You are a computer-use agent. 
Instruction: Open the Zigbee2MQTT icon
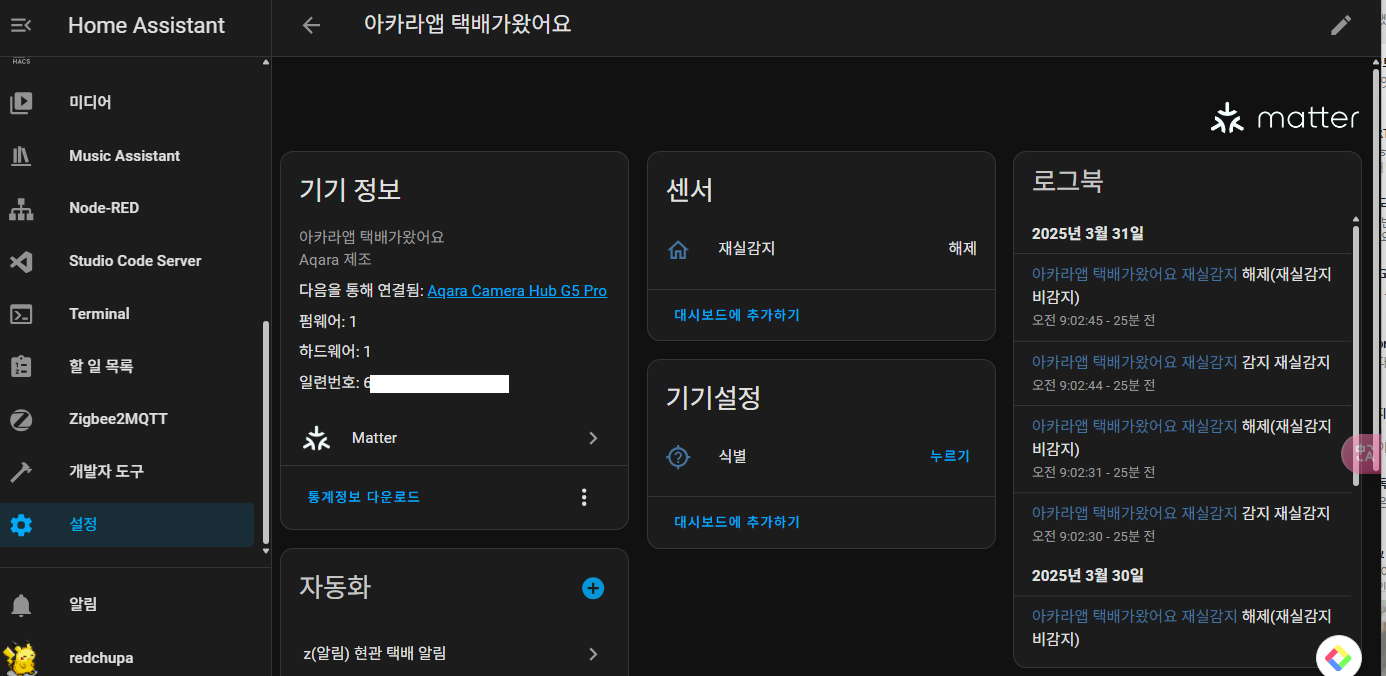click(x=21, y=419)
